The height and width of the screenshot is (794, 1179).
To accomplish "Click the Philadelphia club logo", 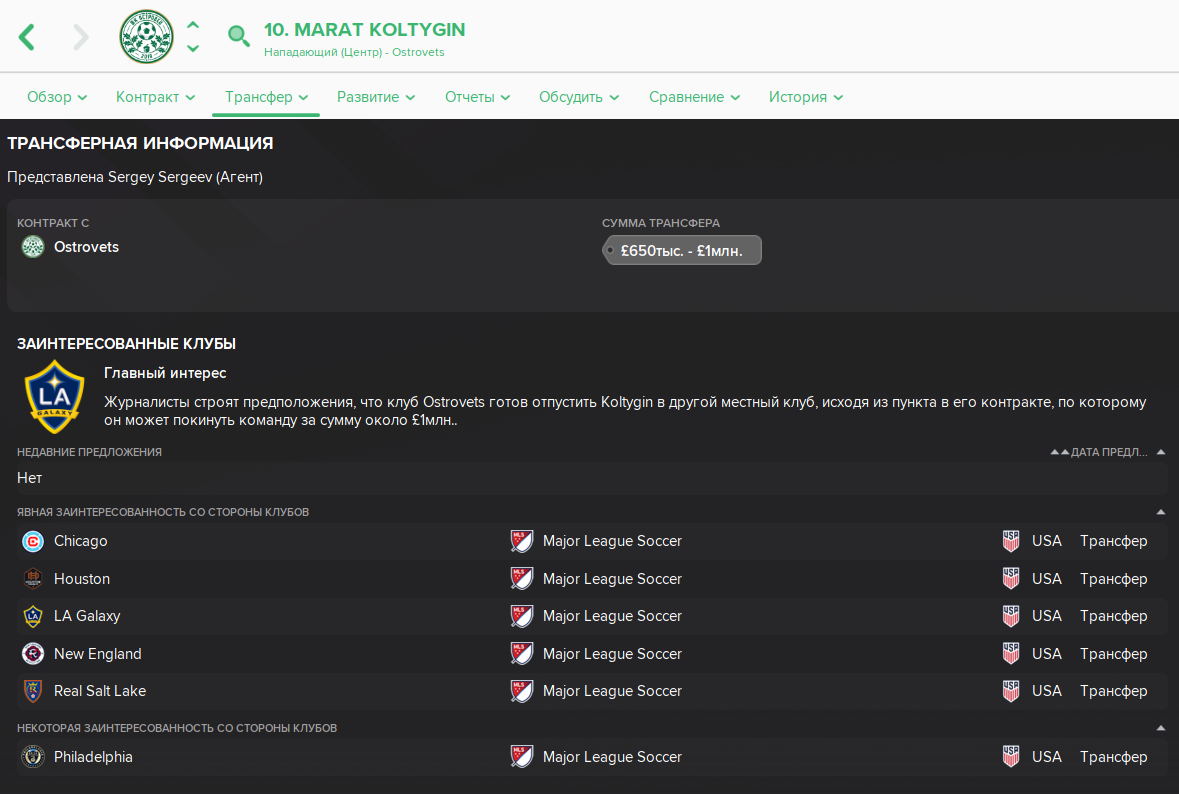I will coord(33,757).
